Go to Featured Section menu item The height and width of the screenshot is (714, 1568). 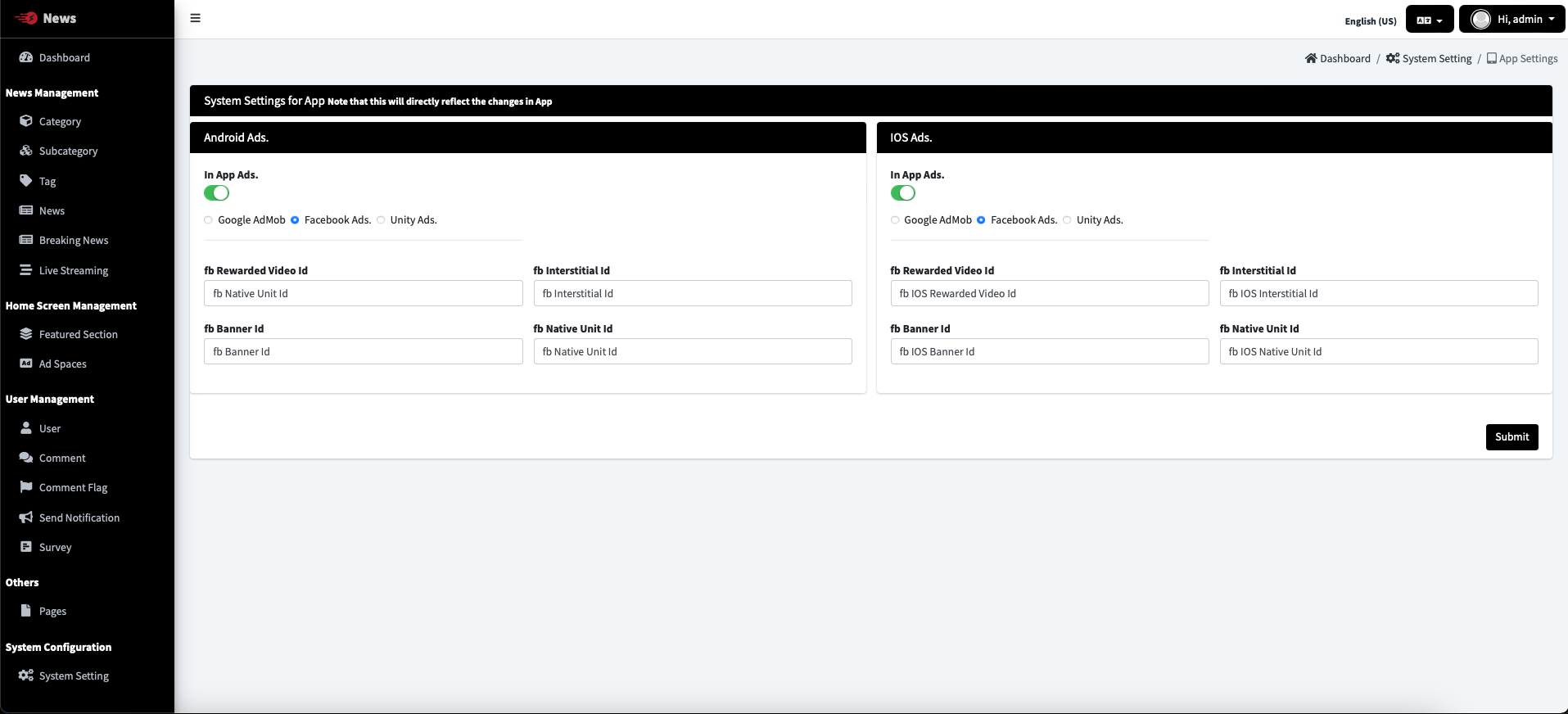[78, 335]
